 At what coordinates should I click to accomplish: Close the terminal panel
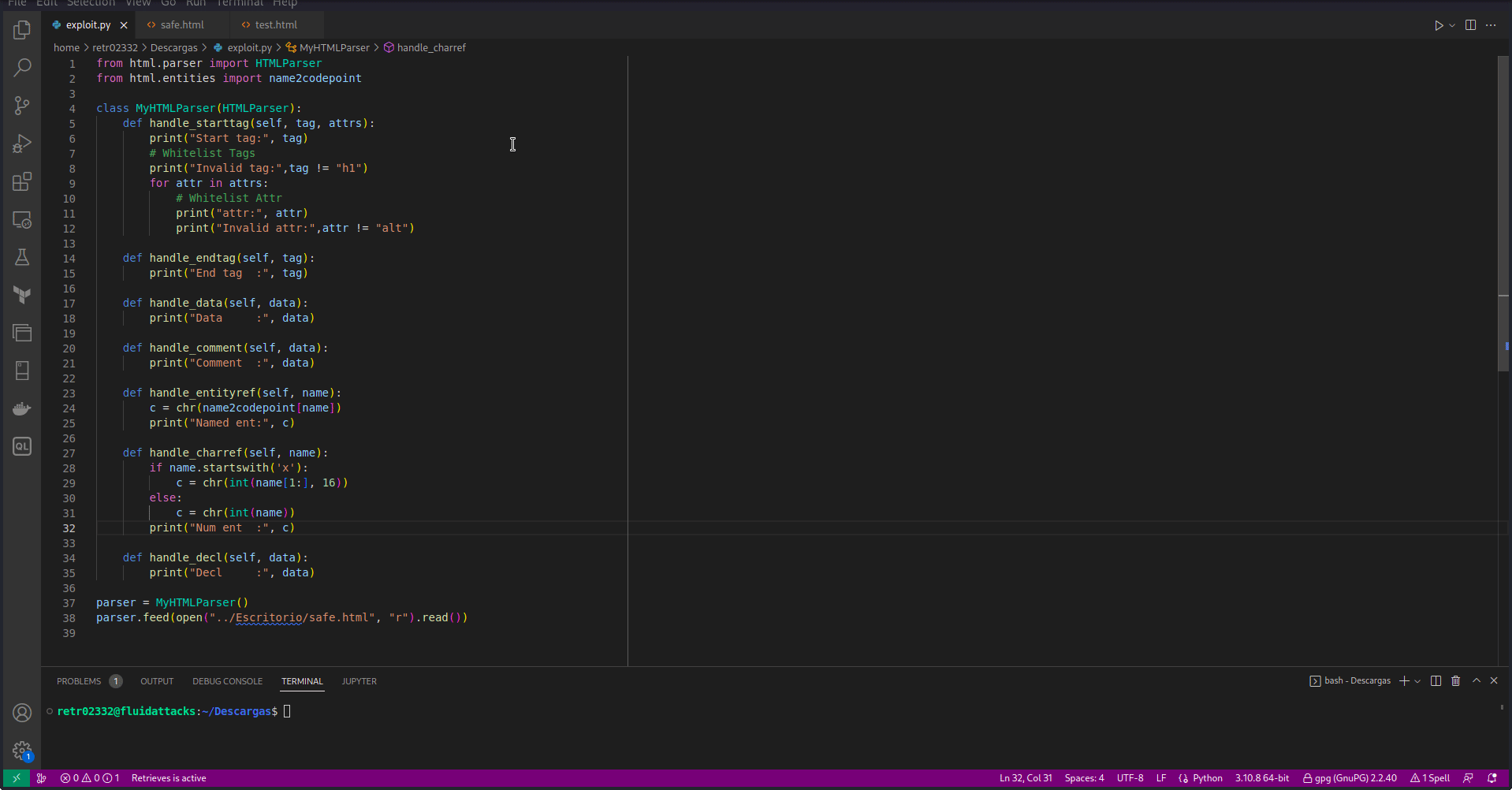(1494, 680)
